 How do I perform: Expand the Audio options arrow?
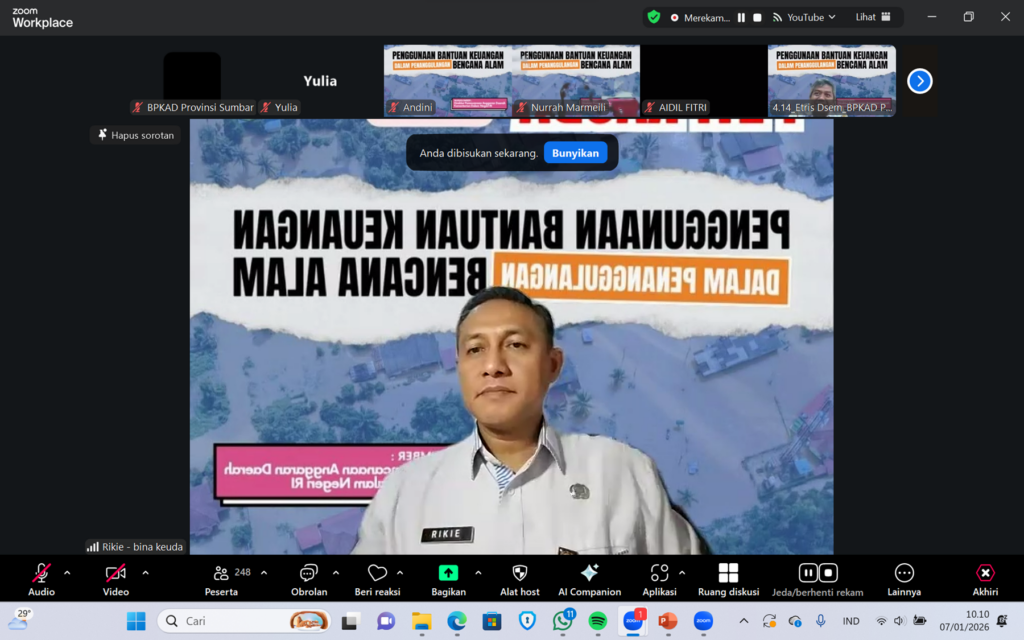67,573
